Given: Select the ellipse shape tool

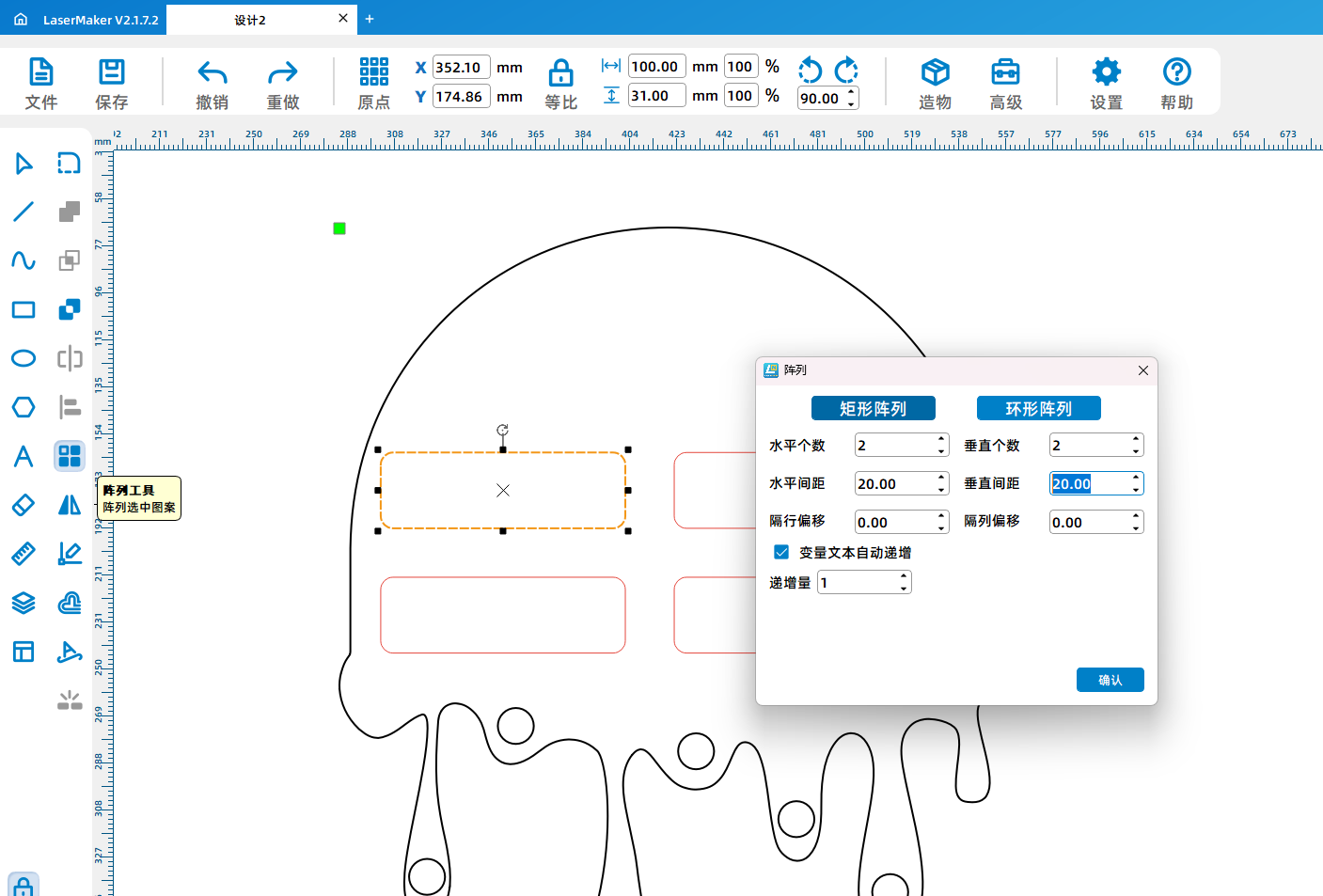Looking at the screenshot, I should 24,358.
